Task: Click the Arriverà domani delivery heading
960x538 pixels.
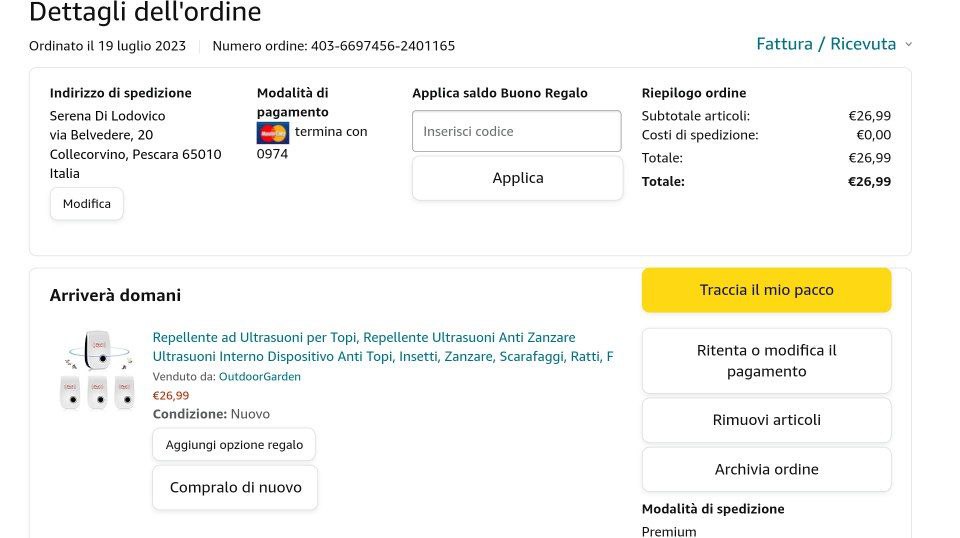Action: click(x=115, y=295)
